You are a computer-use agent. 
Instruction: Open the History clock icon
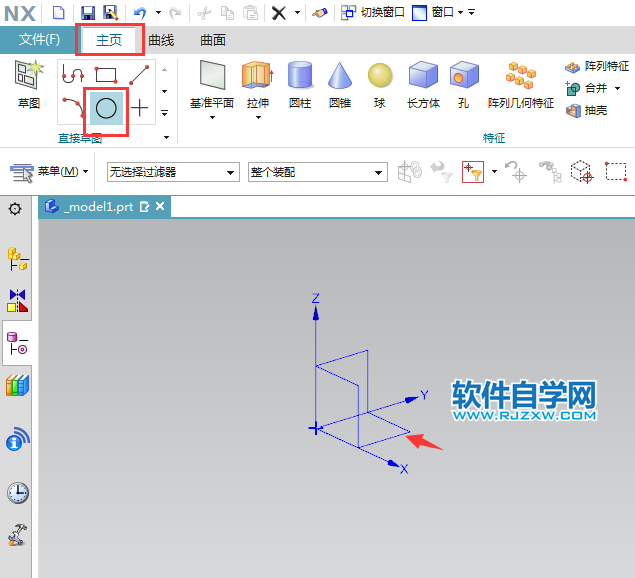(x=17, y=493)
